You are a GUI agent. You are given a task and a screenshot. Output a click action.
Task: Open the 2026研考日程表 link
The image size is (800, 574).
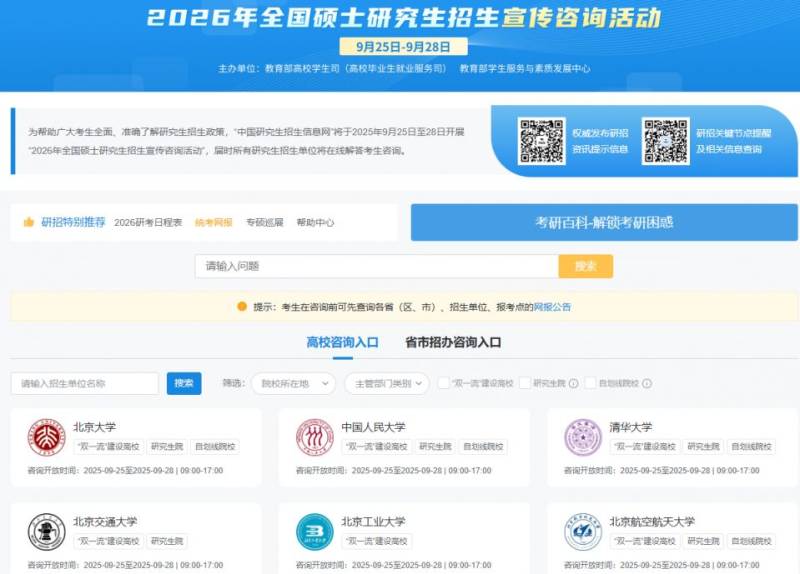pyautogui.click(x=148, y=222)
